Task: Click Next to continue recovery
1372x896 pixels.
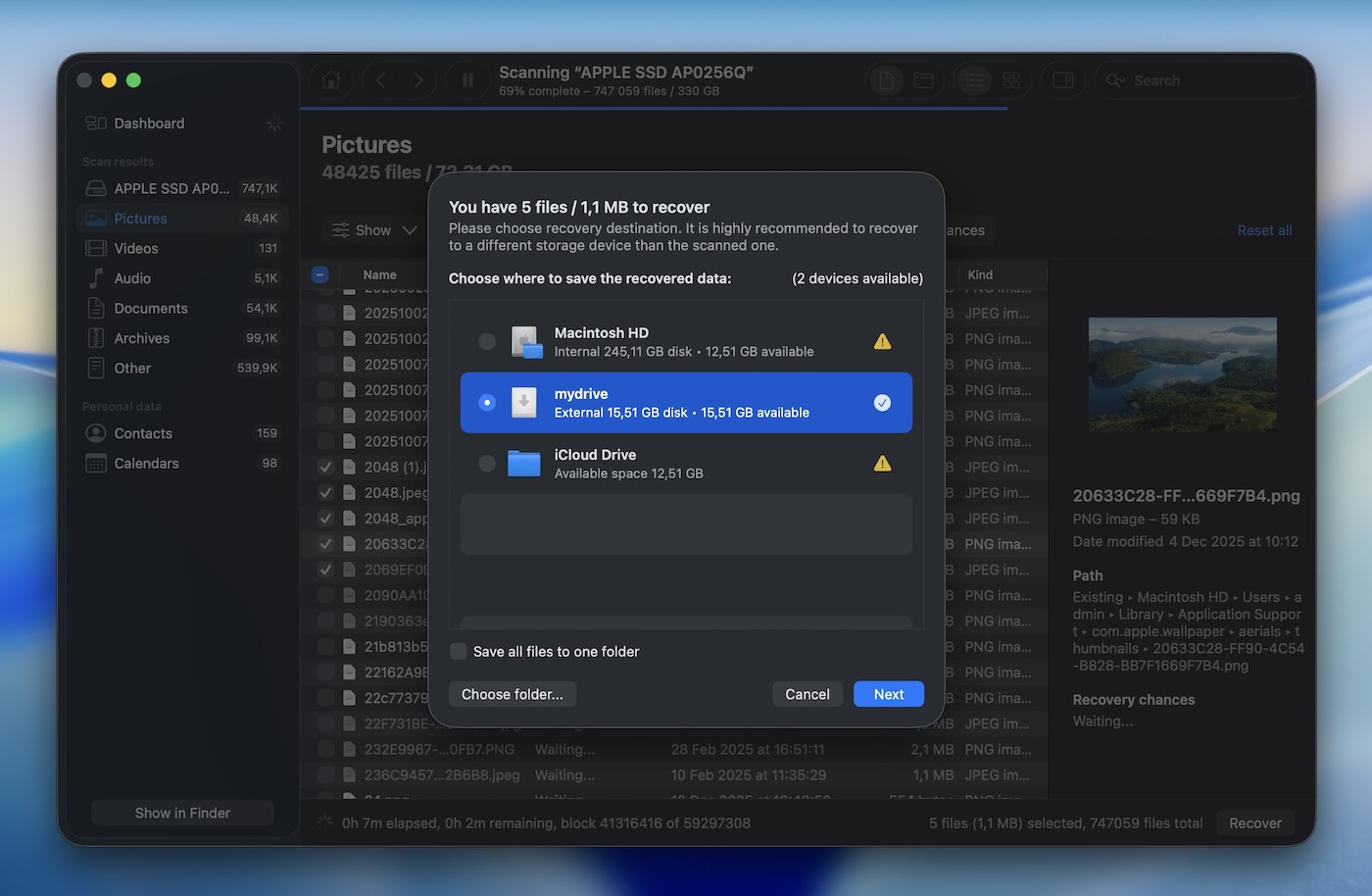Action: click(888, 693)
